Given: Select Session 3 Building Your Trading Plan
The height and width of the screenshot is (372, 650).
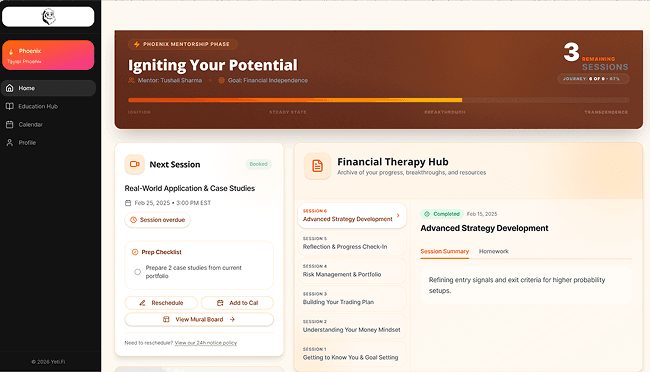Looking at the screenshot, I should tap(352, 298).
